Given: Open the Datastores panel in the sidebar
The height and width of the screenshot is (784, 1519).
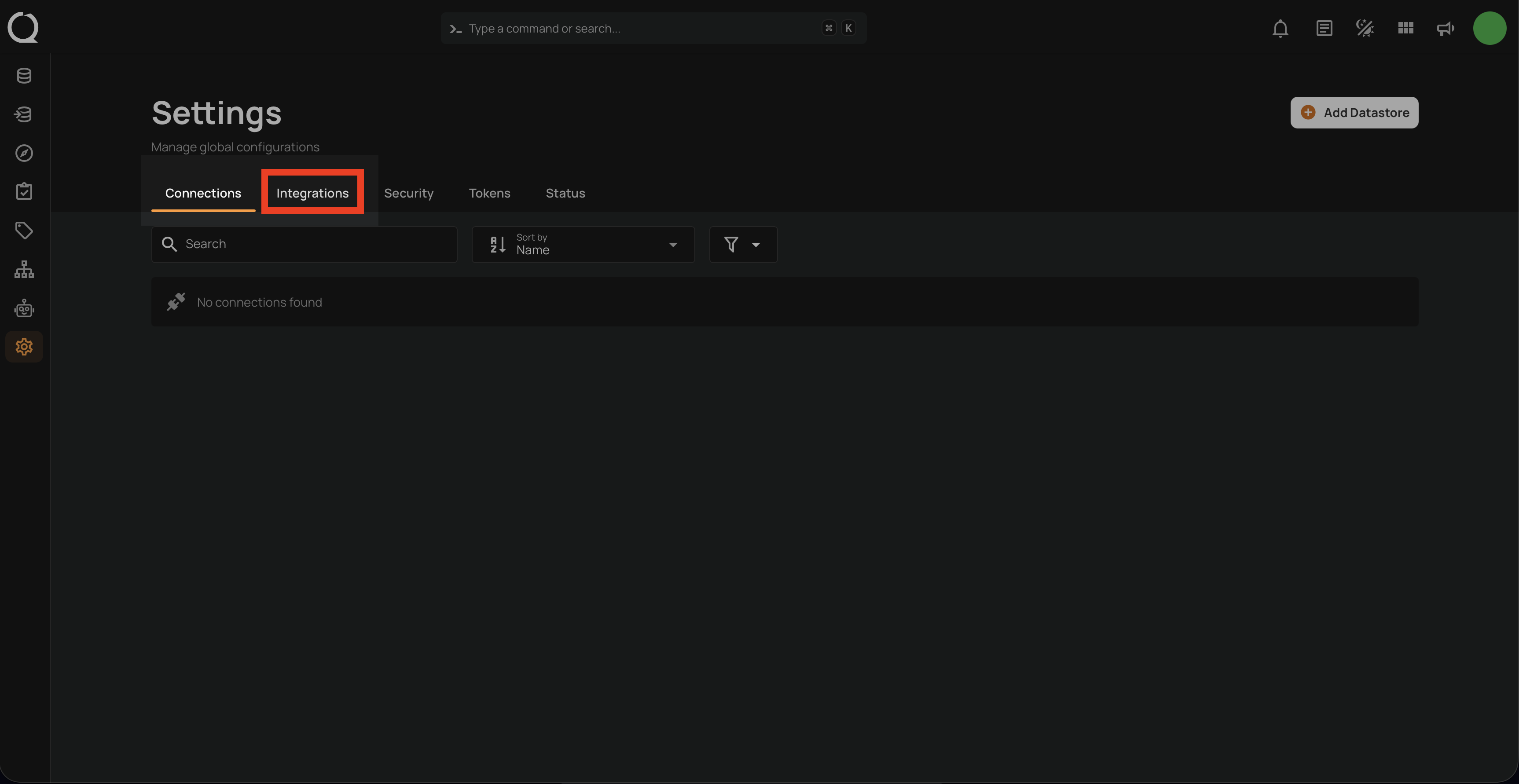Looking at the screenshot, I should pos(24,76).
